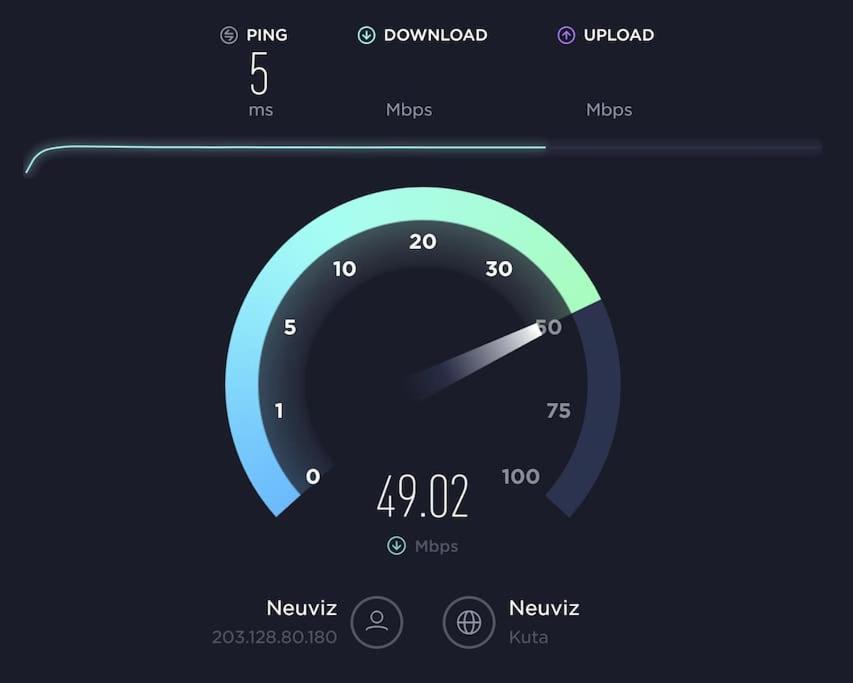This screenshot has width=853, height=683.
Task: Click the Neuviz provider name on left
Action: point(301,607)
